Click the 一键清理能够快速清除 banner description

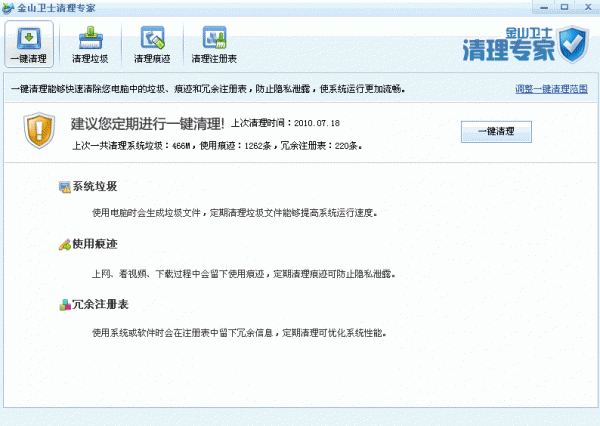click(x=208, y=89)
